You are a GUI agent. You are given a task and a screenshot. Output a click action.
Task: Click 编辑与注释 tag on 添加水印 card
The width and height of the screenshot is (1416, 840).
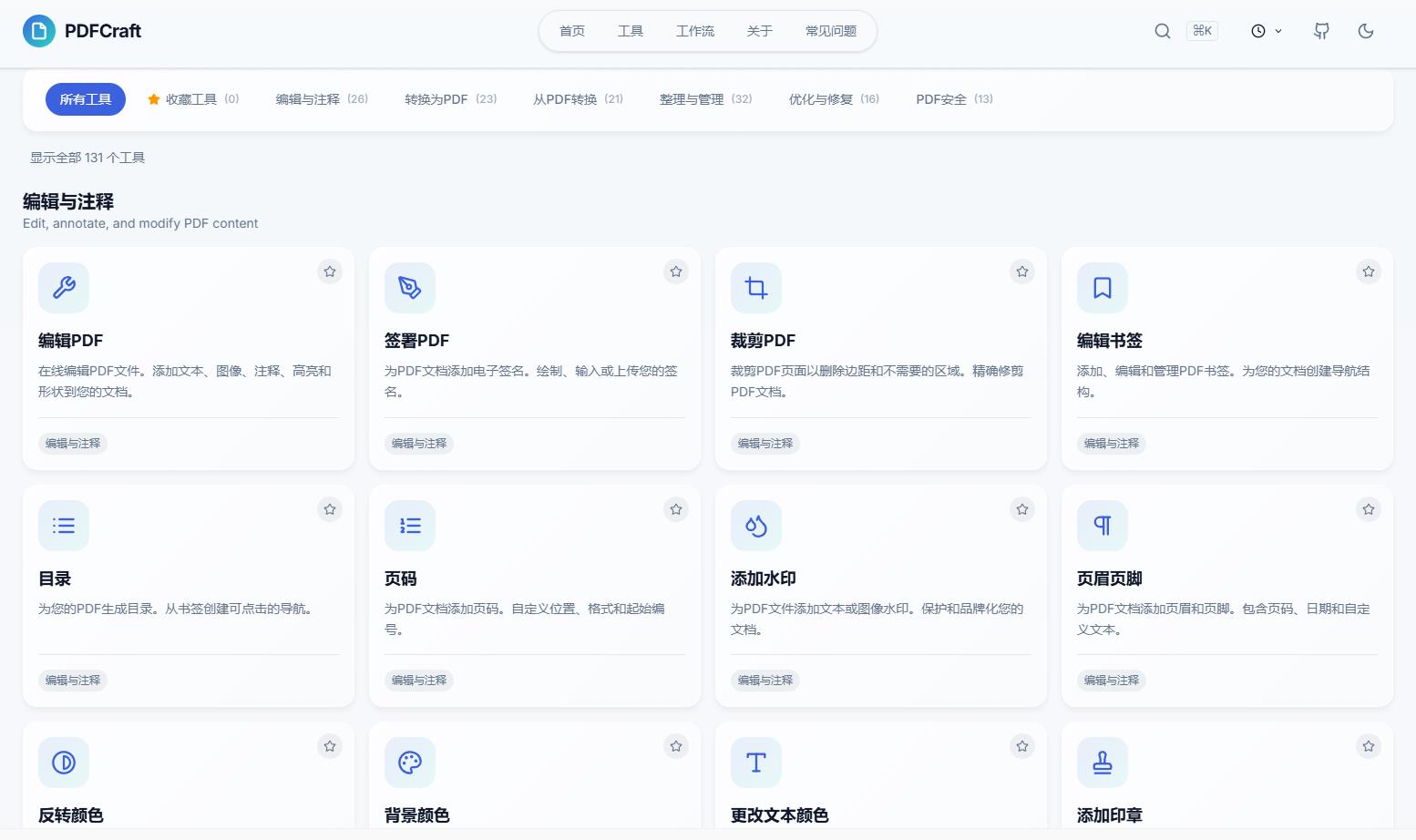(765, 681)
